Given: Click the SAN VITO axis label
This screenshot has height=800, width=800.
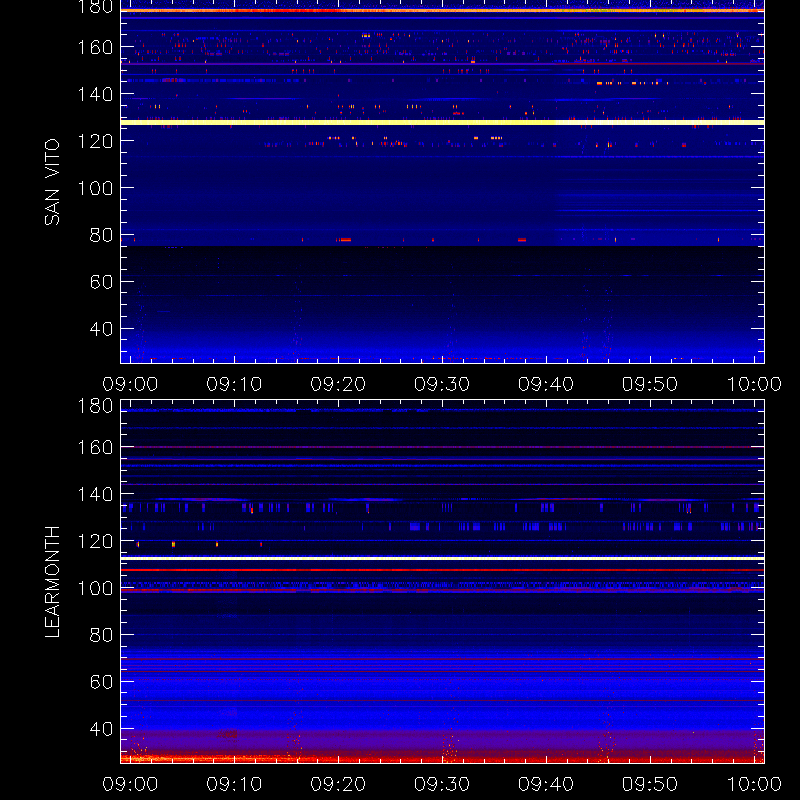Looking at the screenshot, I should click(52, 182).
